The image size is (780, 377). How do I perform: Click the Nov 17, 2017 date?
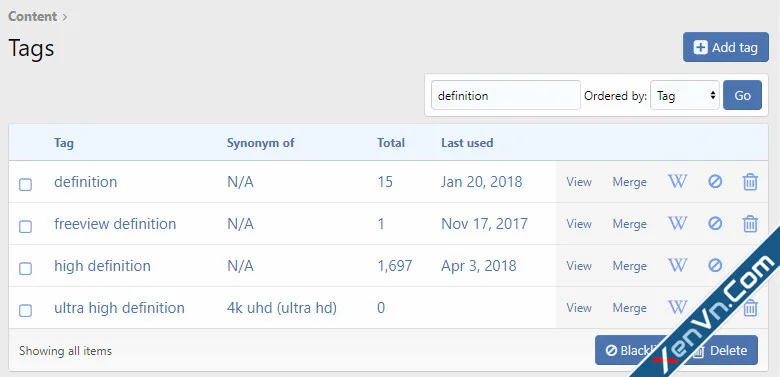click(485, 224)
